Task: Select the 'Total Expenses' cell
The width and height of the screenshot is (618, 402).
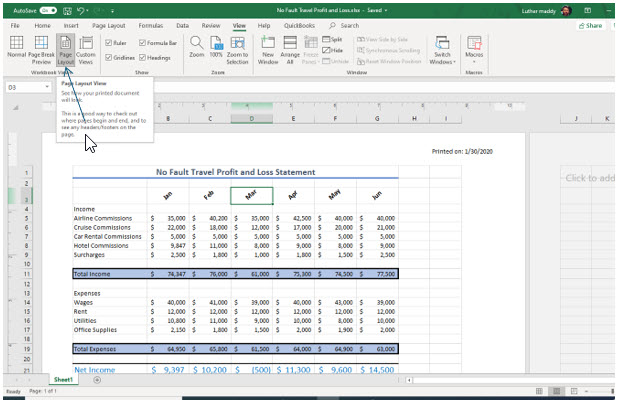Action: point(110,349)
